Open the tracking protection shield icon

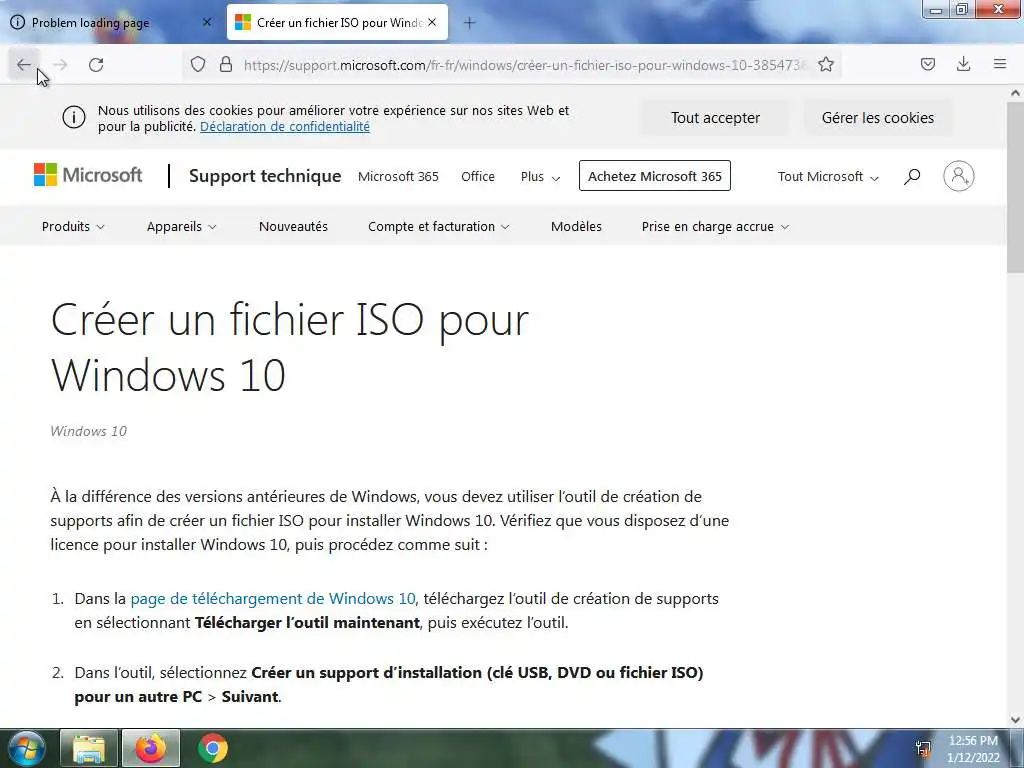(198, 65)
